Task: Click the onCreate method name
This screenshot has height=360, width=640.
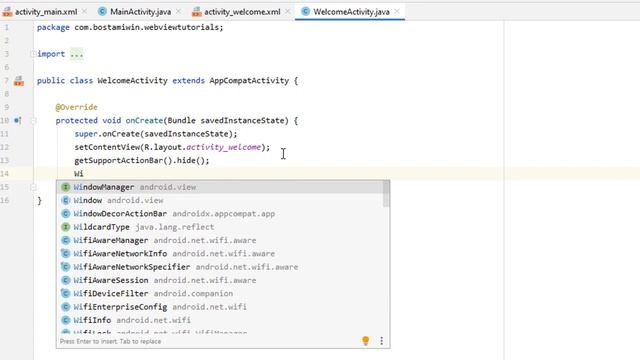Action: (144, 120)
